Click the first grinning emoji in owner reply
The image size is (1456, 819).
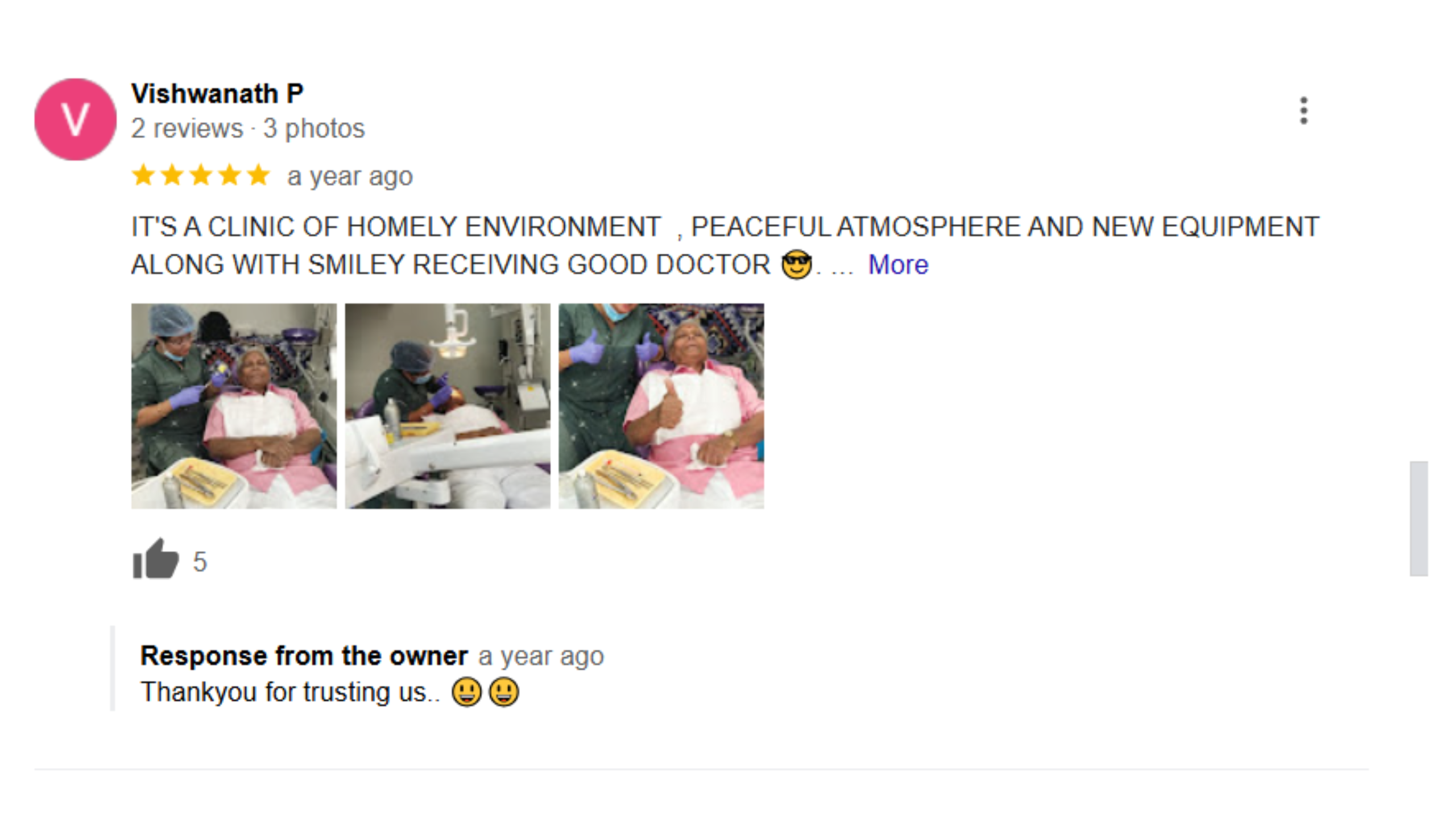coord(466,692)
